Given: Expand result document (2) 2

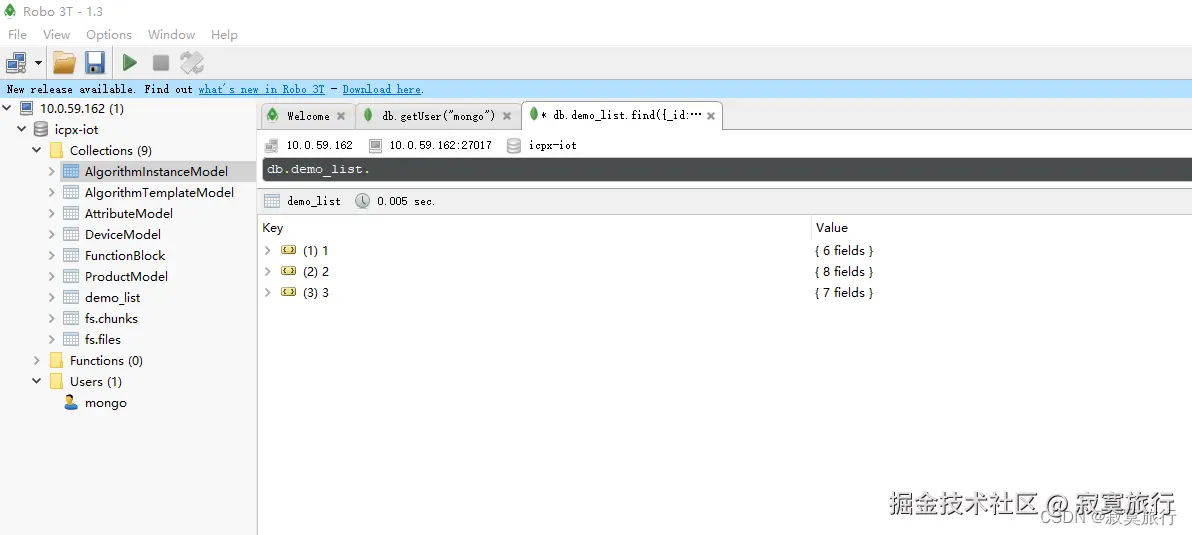Looking at the screenshot, I should (268, 271).
